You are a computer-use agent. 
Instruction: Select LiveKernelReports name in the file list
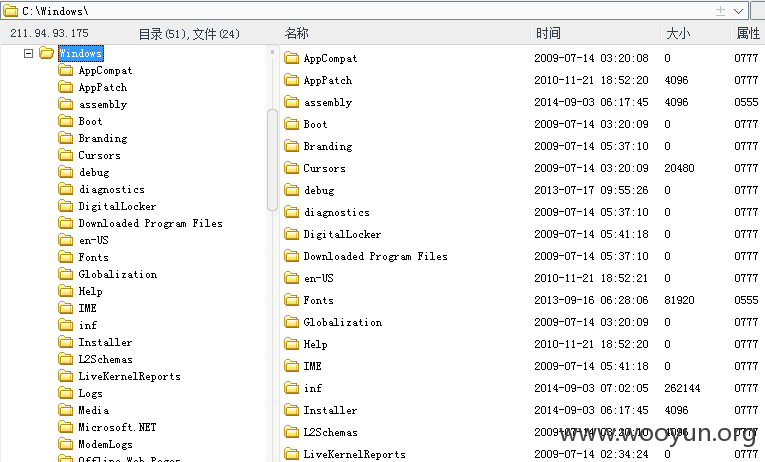(354, 454)
